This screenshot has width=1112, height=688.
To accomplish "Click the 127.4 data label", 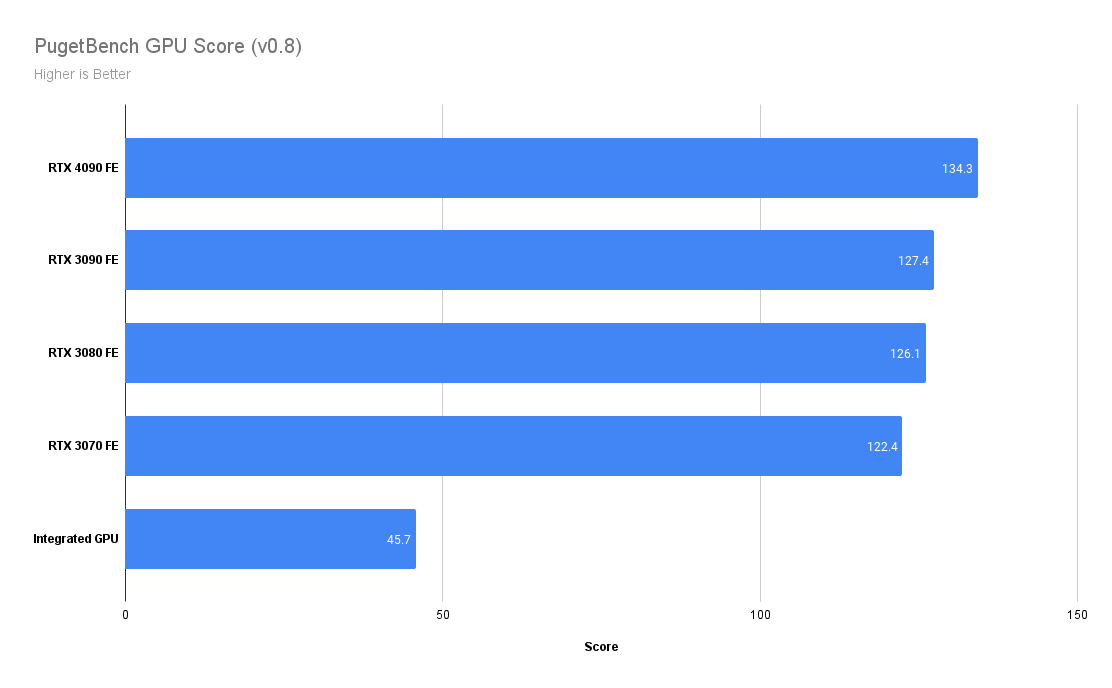I will [913, 260].
